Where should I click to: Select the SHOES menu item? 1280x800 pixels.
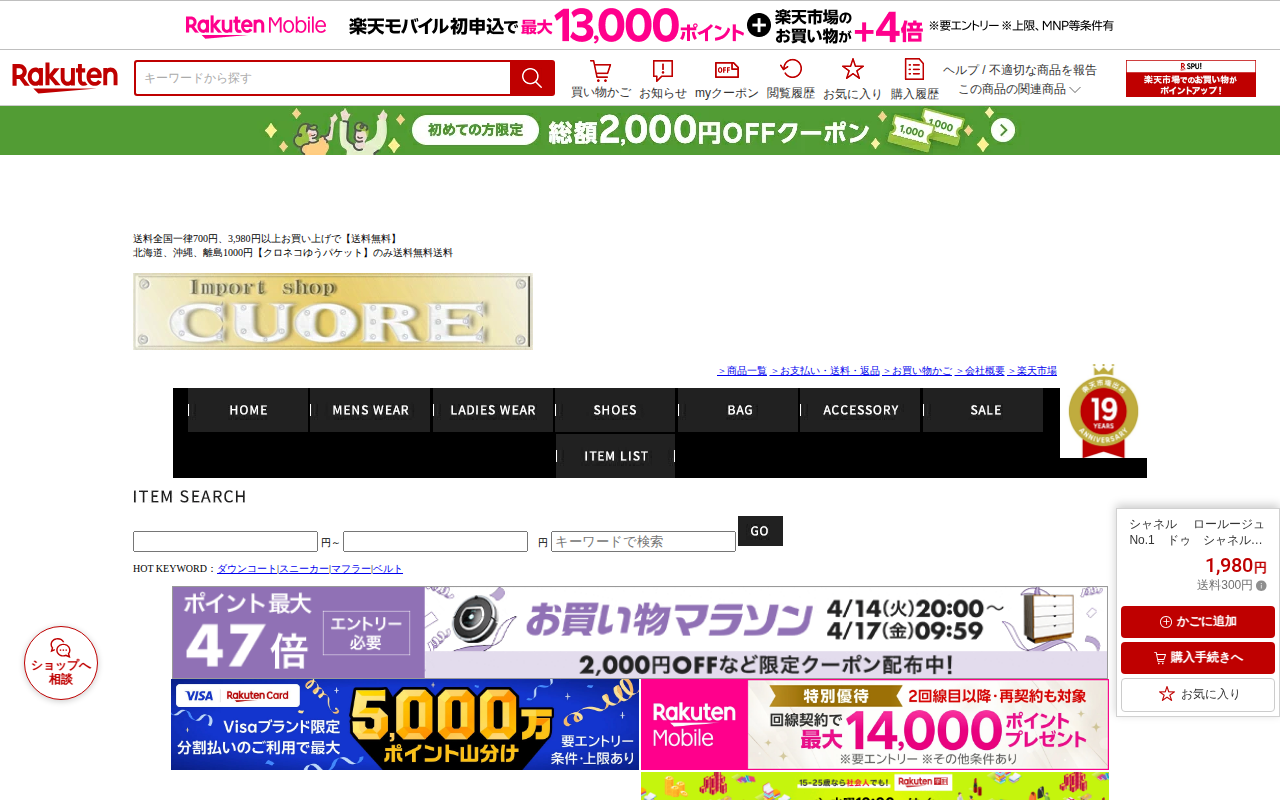pos(615,410)
